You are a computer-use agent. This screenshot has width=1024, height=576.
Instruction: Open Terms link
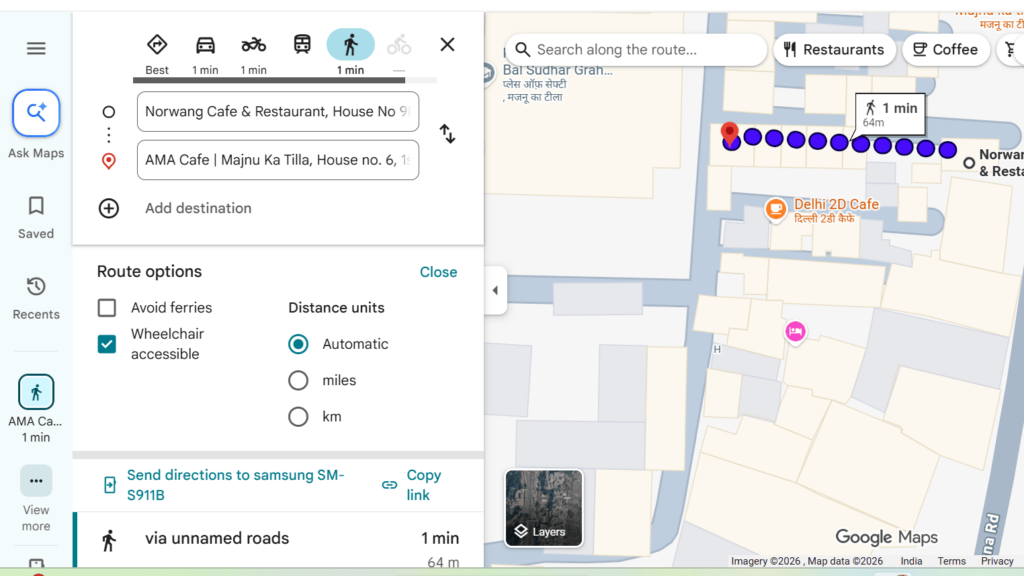952,561
